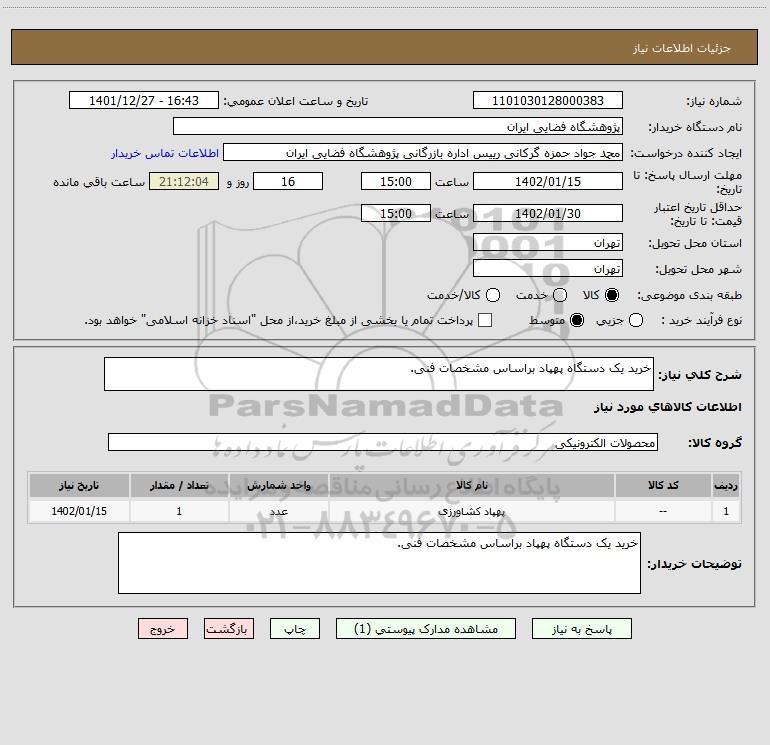Toggle Islamic treasury bonds payment checkbox

[485, 320]
